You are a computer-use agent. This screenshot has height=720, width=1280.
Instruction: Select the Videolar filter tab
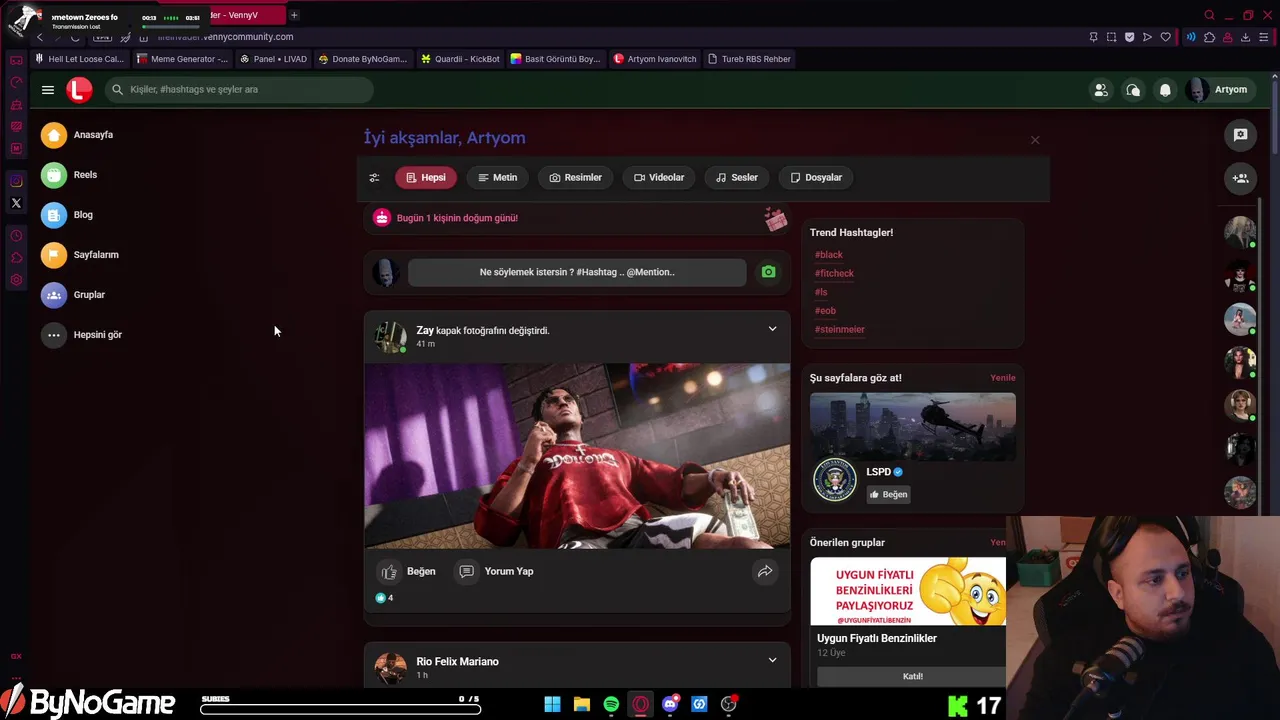[659, 178]
